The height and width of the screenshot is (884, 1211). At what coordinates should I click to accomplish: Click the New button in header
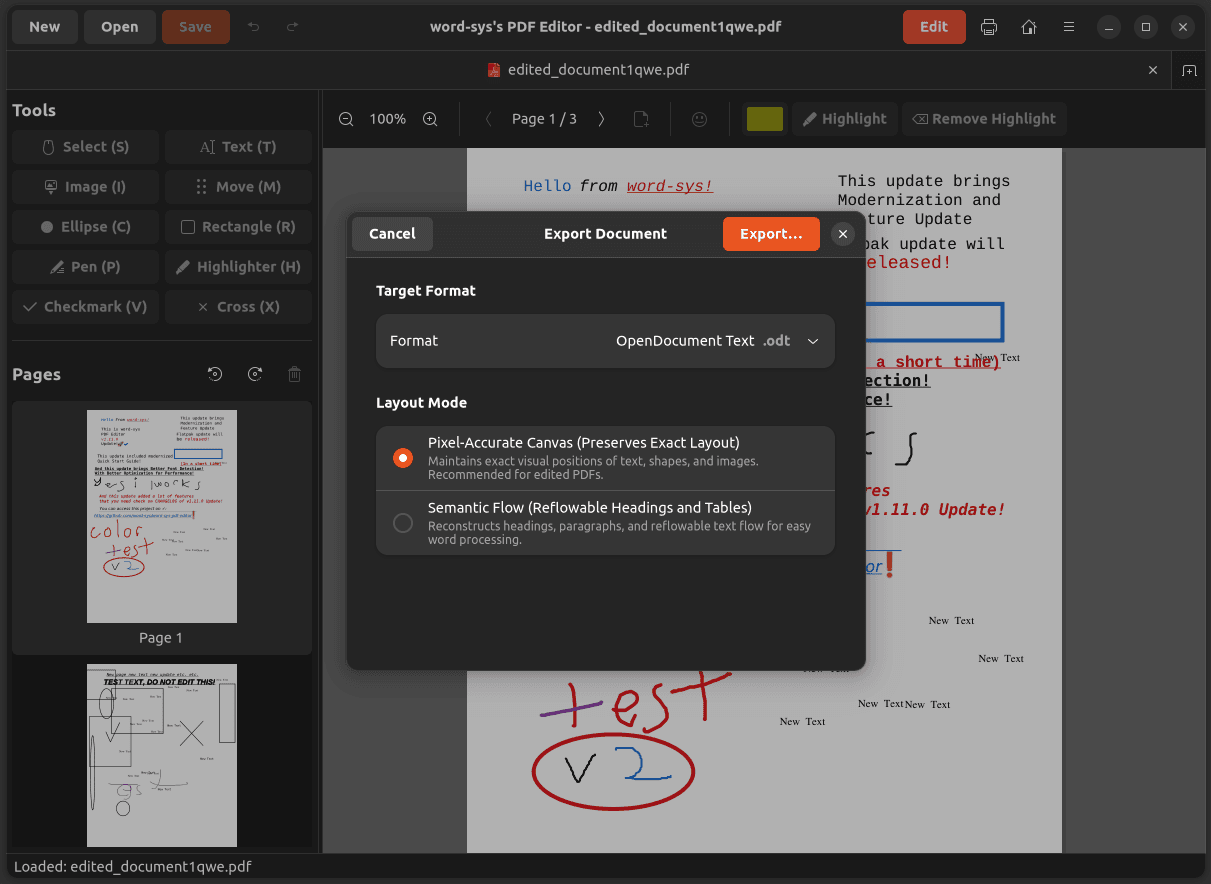(44, 27)
